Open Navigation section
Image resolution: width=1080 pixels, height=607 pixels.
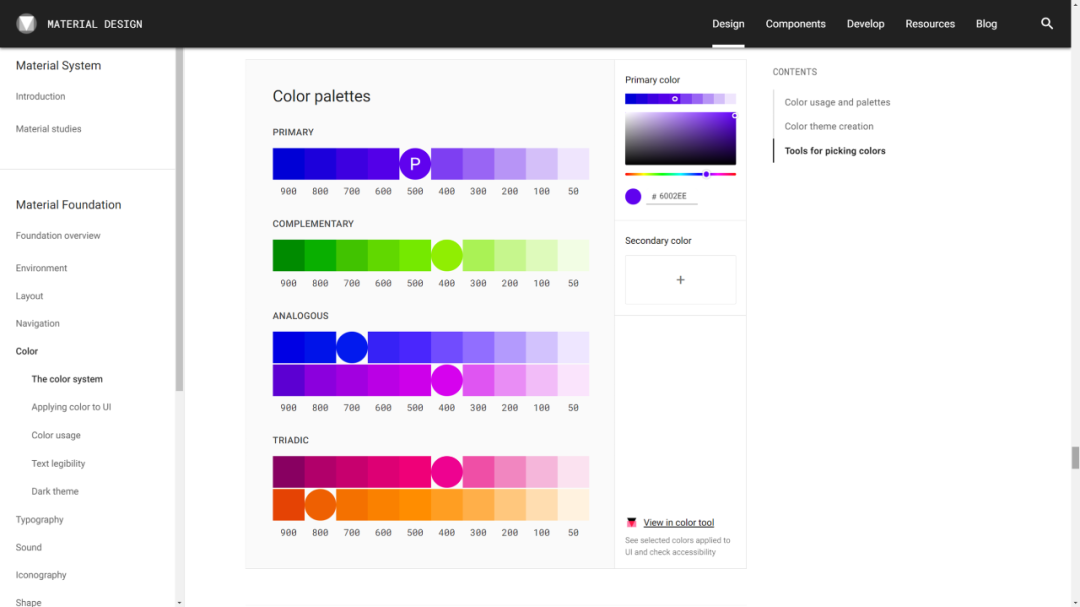37,323
